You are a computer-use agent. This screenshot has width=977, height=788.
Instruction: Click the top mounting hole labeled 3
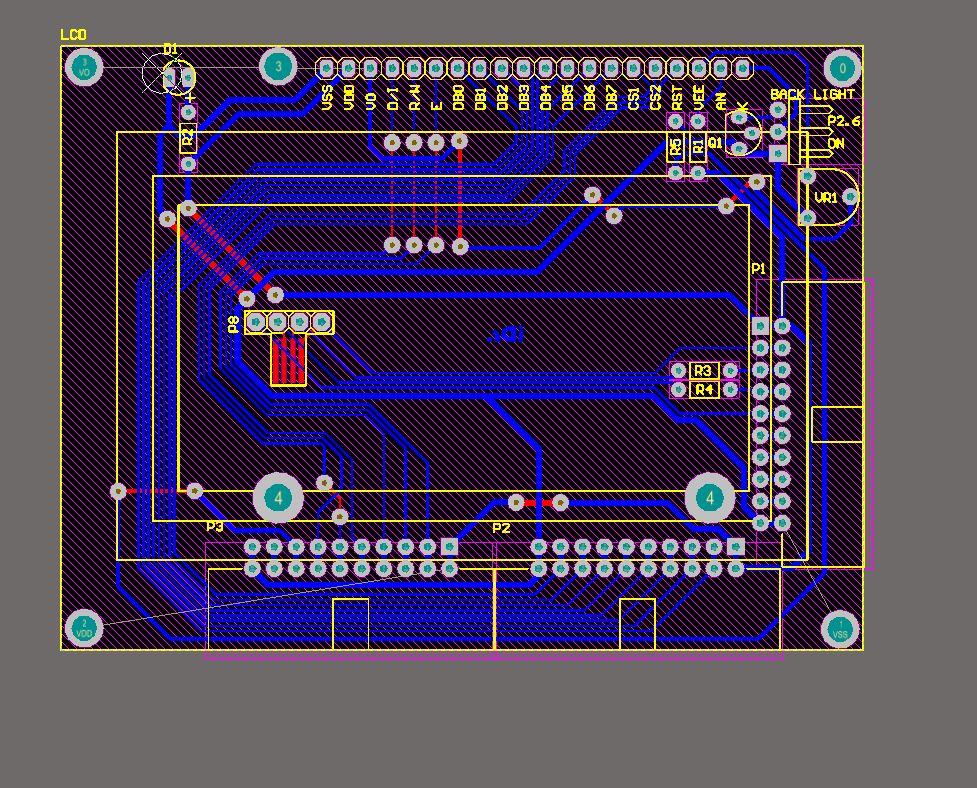pyautogui.click(x=278, y=68)
